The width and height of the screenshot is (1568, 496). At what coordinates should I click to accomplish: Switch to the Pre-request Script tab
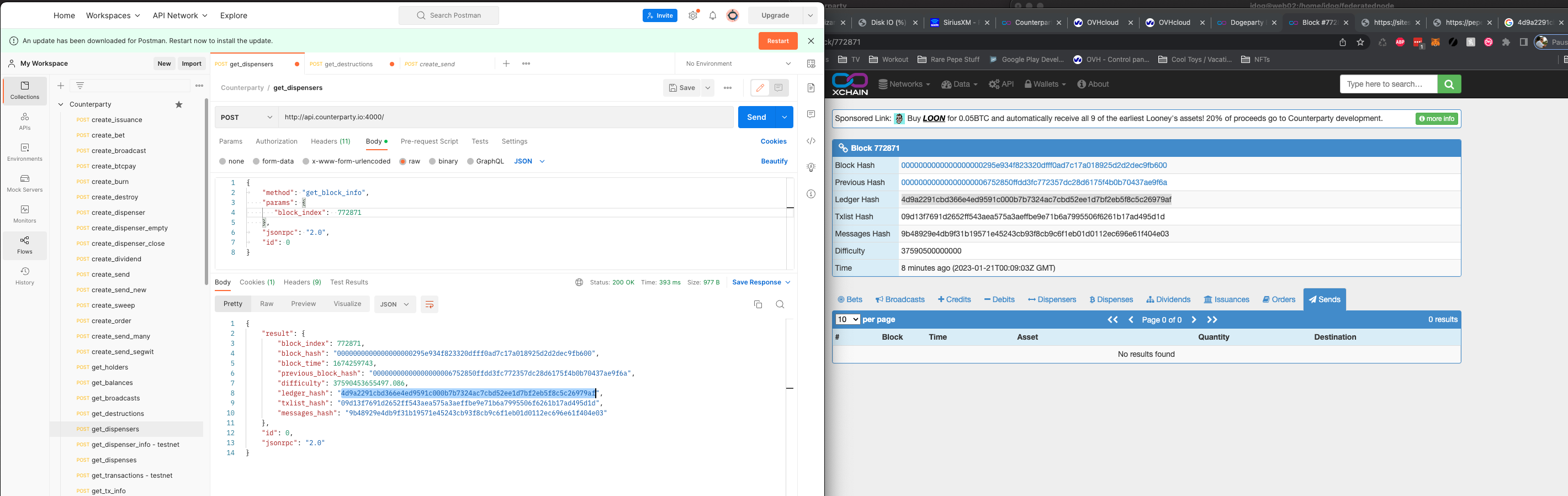coord(429,142)
